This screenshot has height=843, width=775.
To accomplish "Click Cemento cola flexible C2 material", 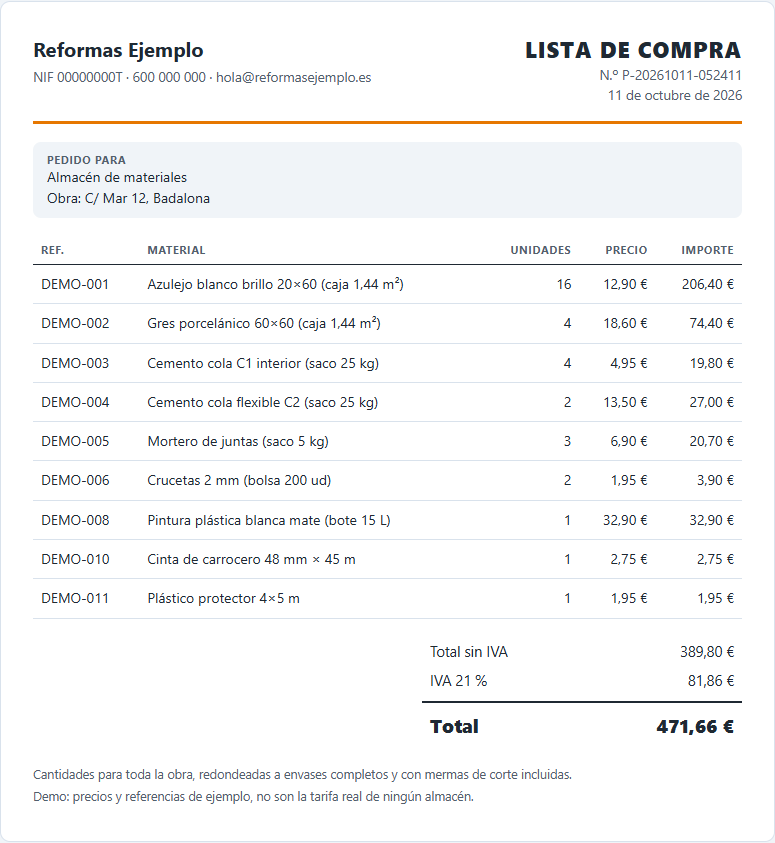I will pos(263,403).
